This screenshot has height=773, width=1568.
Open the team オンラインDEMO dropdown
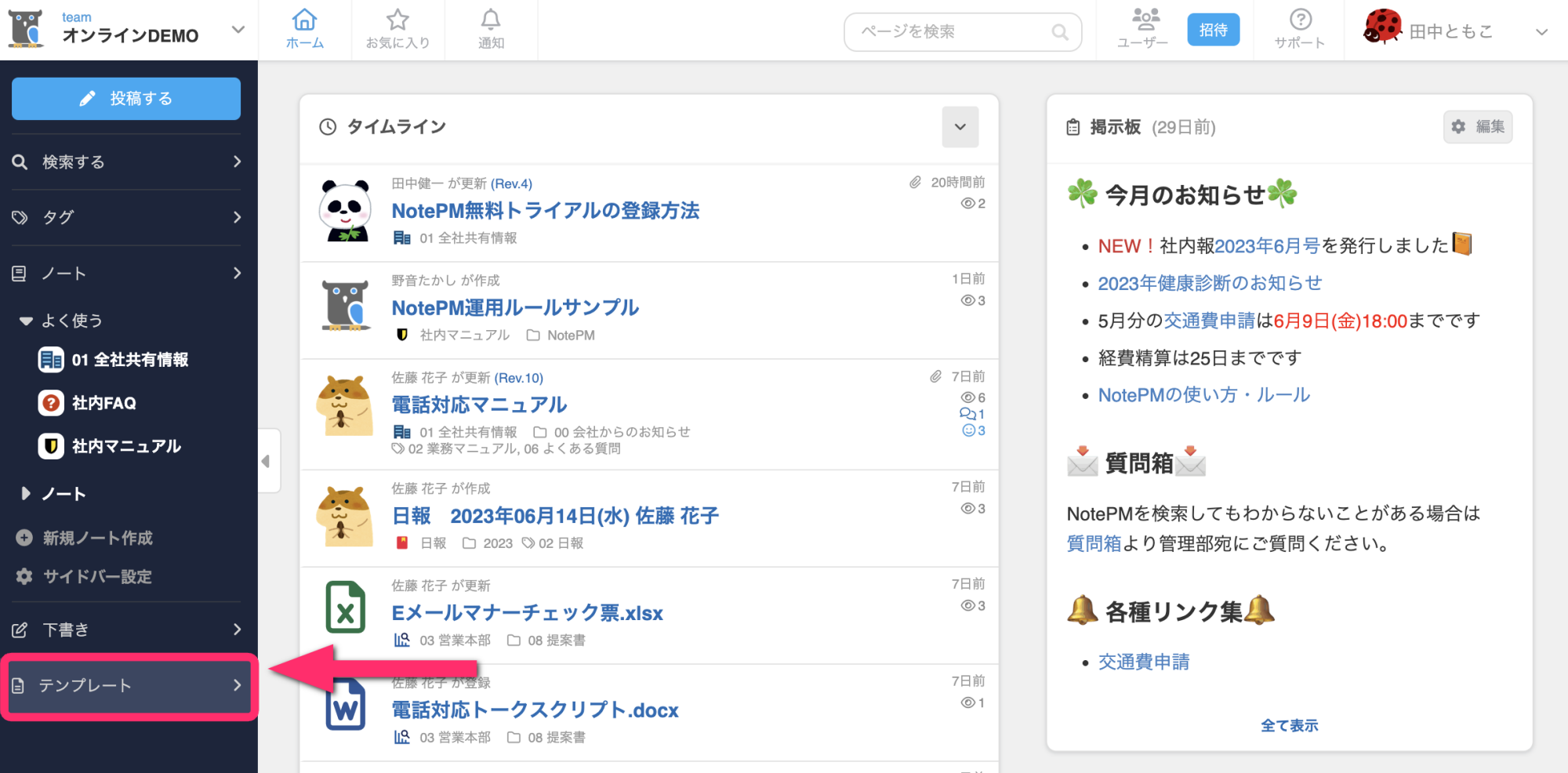238,30
